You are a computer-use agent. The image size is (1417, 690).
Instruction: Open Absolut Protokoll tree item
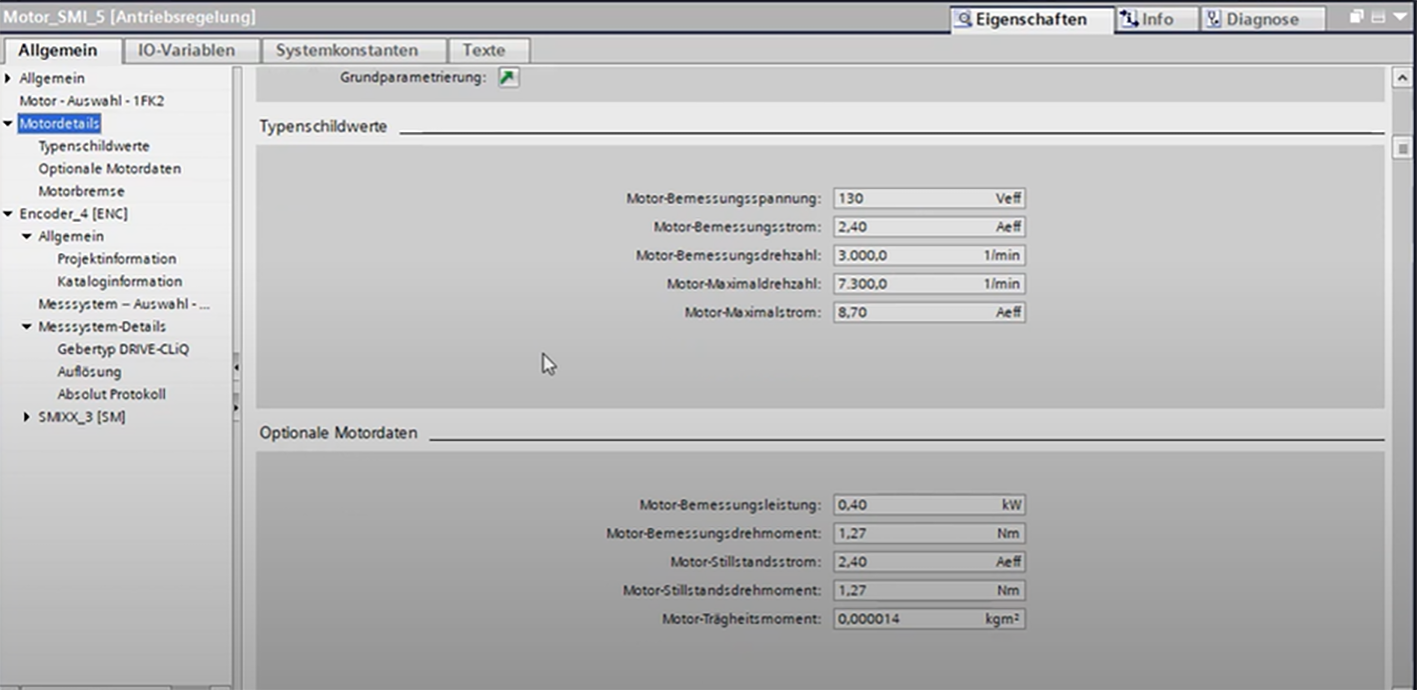(x=112, y=394)
